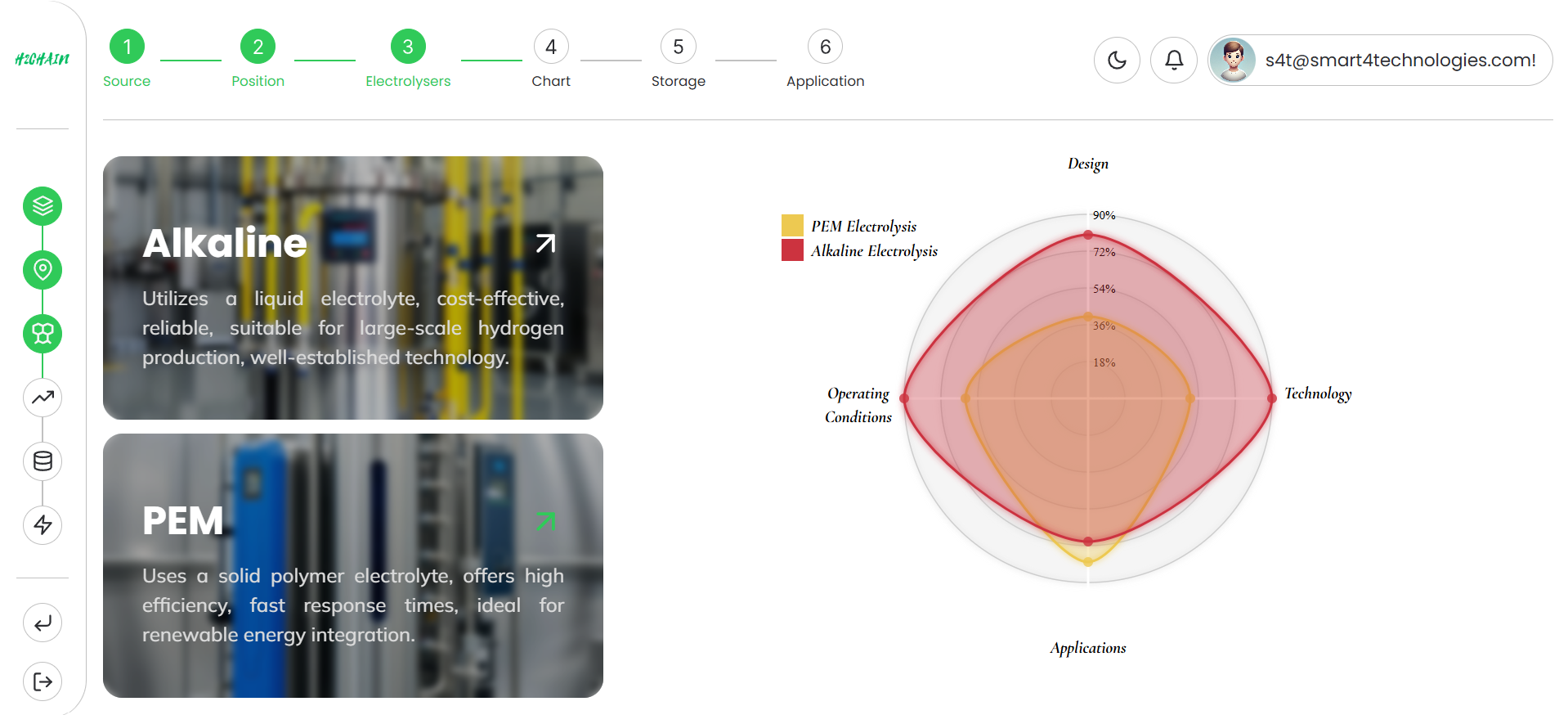Image resolution: width=1568 pixels, height=715 pixels.
Task: Open the lightning bolt Application icon
Action: coord(43,524)
